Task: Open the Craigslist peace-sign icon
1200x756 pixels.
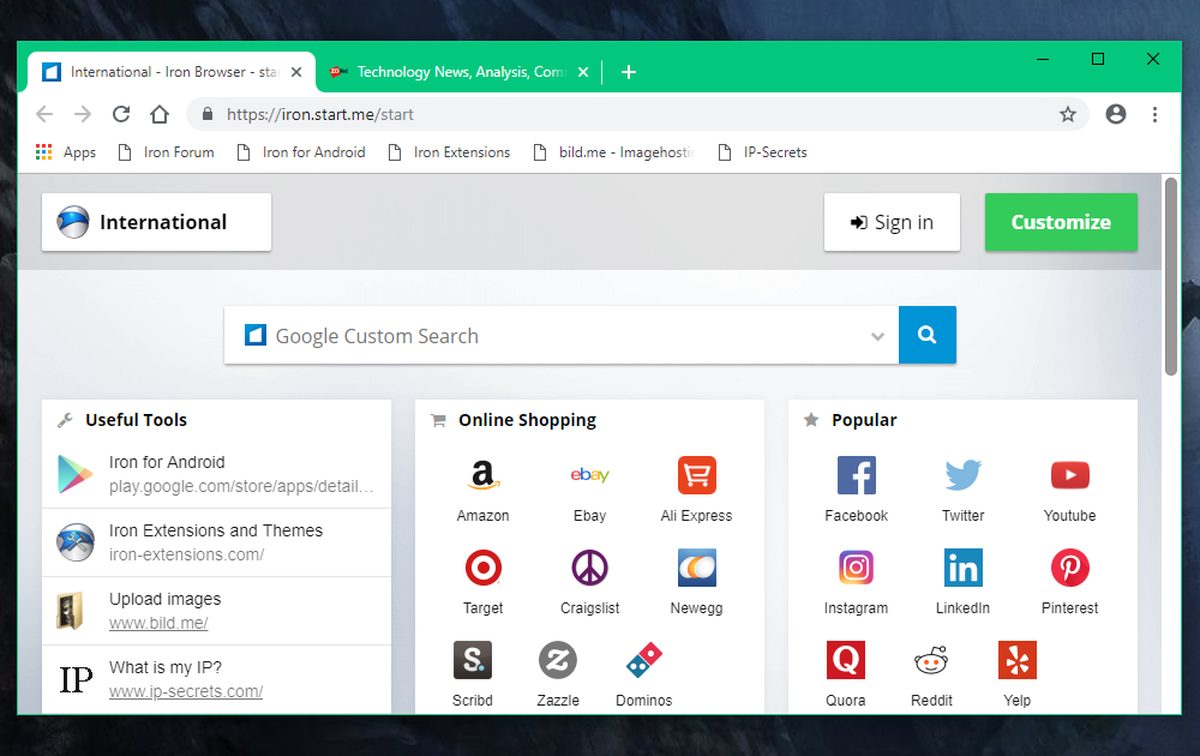Action: pos(590,568)
